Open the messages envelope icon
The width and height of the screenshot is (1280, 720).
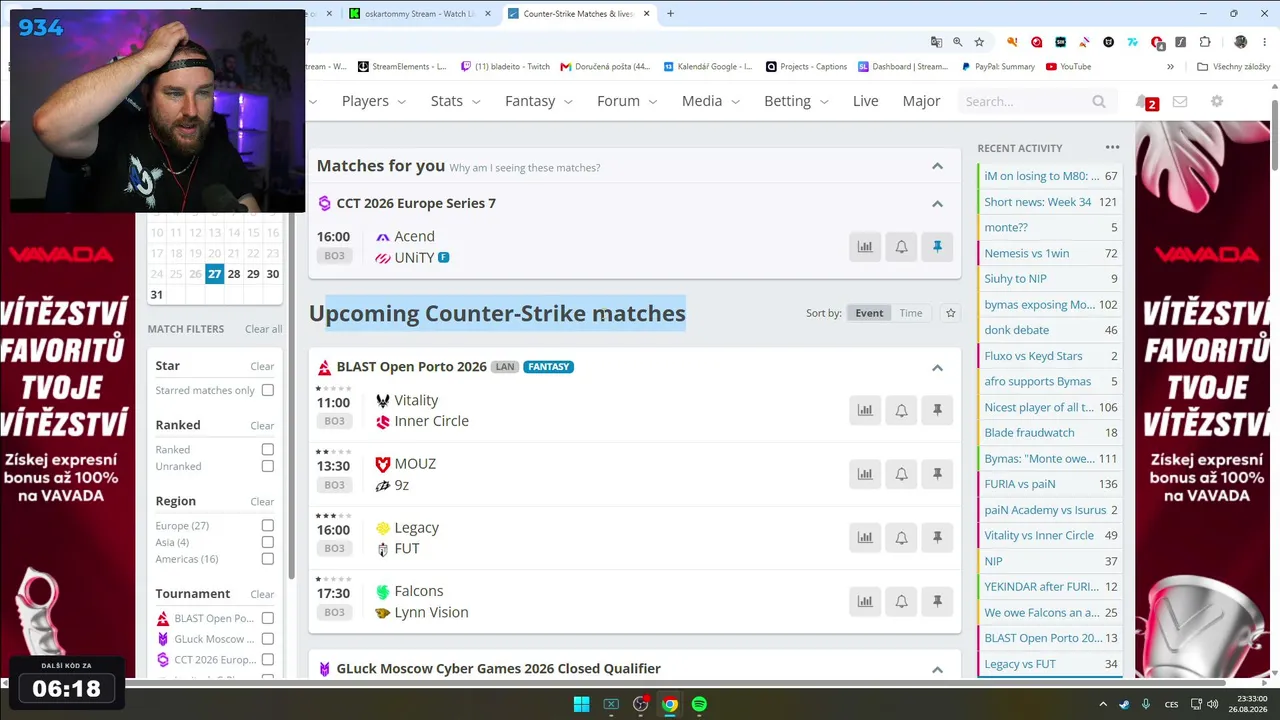[x=1180, y=101]
